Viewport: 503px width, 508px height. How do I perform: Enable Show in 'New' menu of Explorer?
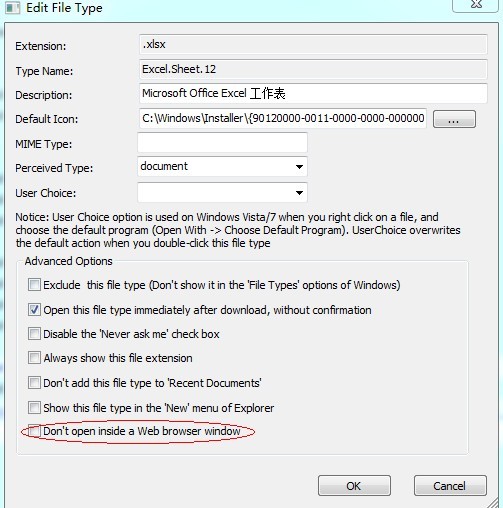click(34, 407)
